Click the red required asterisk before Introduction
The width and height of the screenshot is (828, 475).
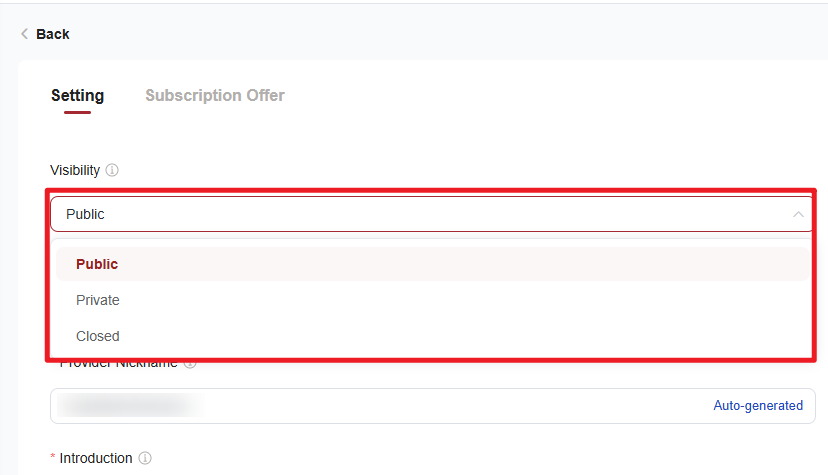53,456
